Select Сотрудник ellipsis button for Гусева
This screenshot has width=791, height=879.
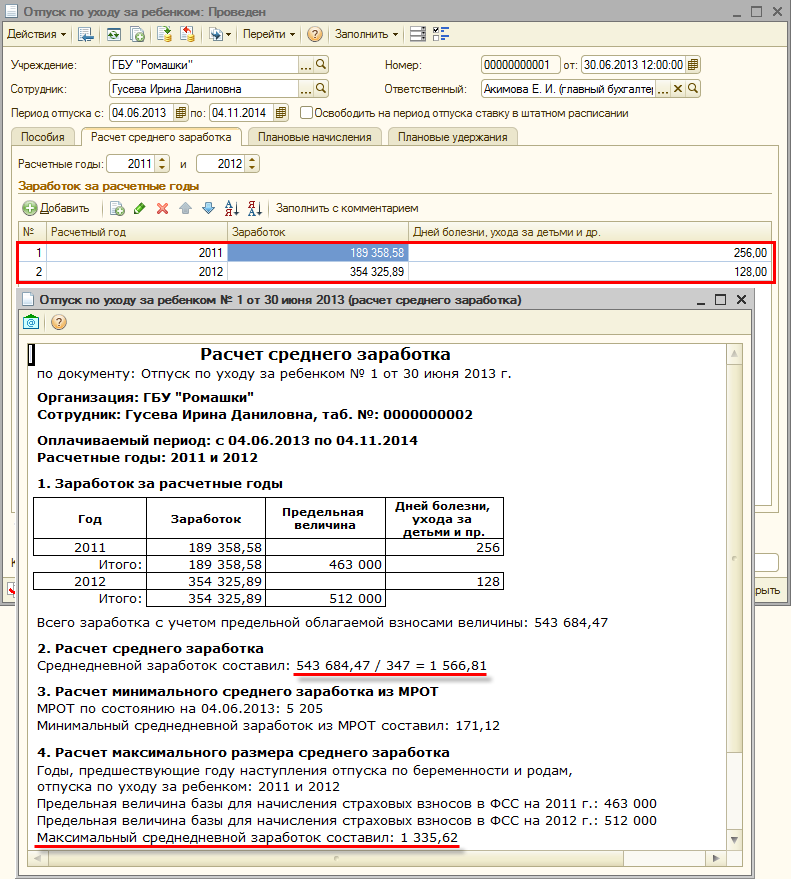click(x=306, y=89)
